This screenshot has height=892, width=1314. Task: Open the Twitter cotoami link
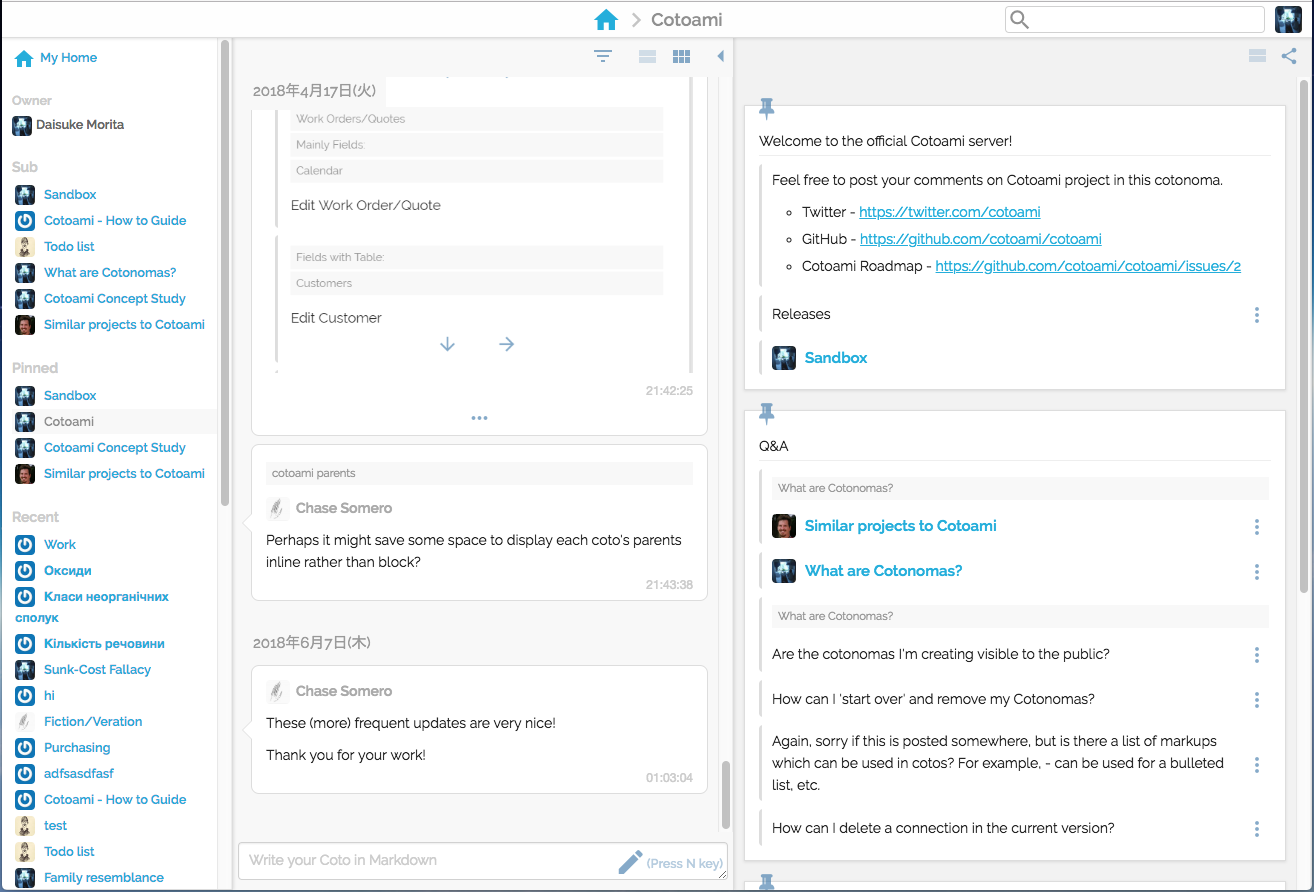point(950,212)
